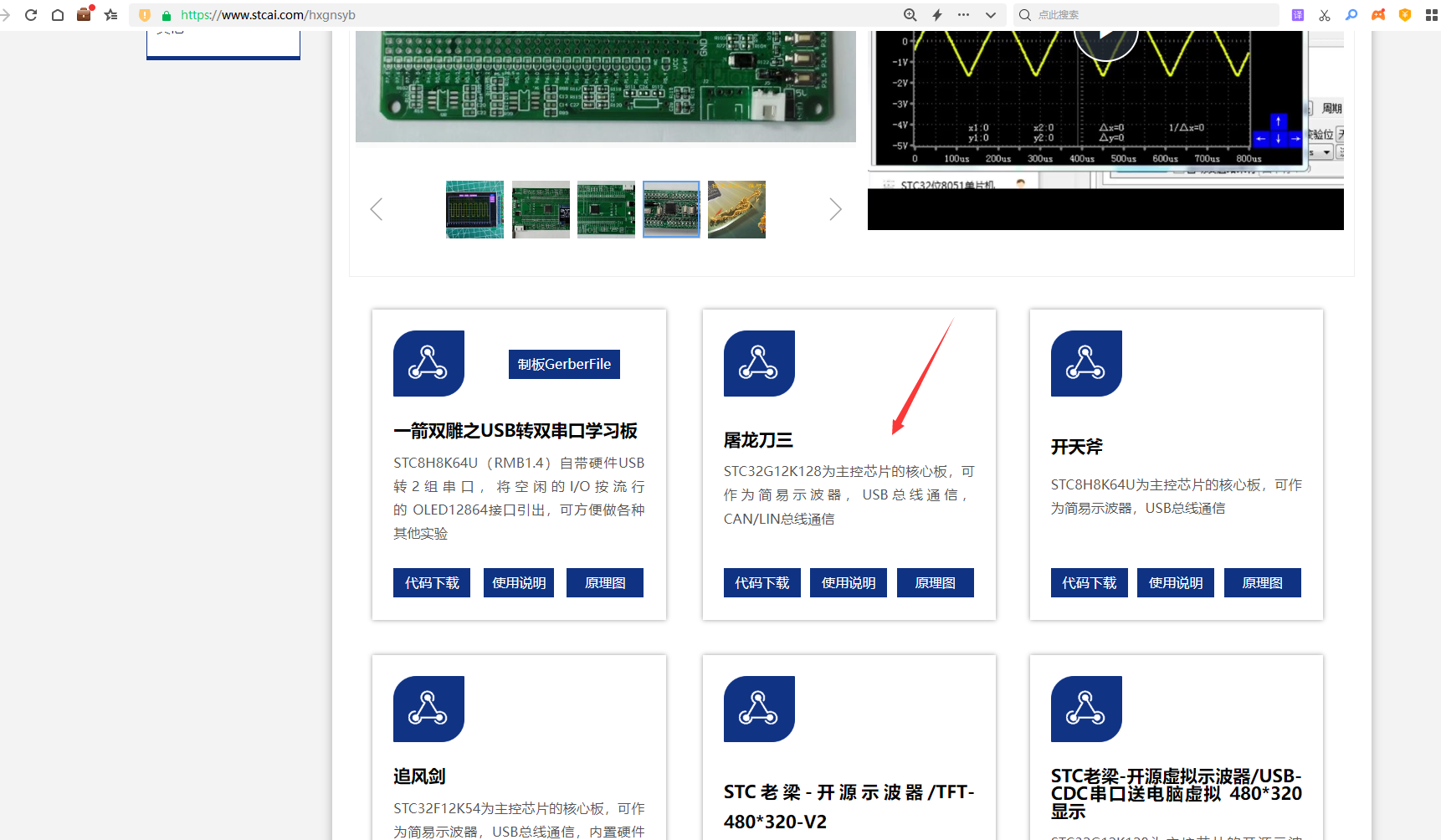Click the icon on 开天斧 card
The height and width of the screenshot is (840, 1441).
point(1086,363)
